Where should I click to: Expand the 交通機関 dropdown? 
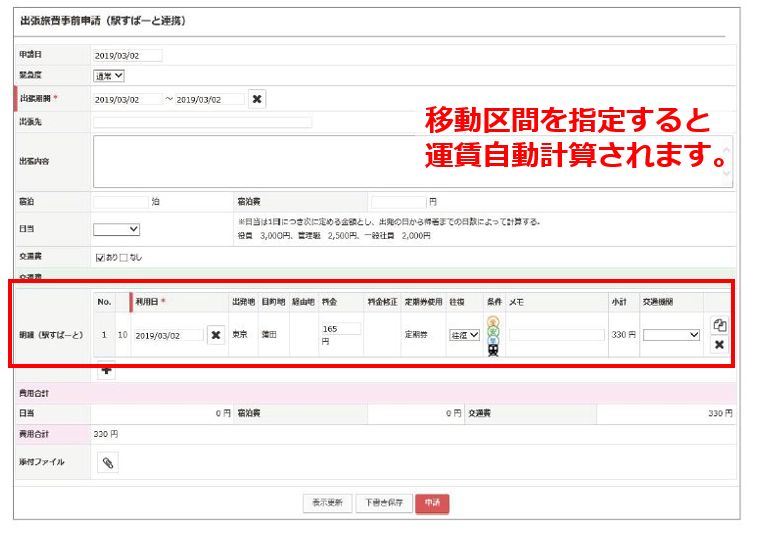click(x=672, y=335)
